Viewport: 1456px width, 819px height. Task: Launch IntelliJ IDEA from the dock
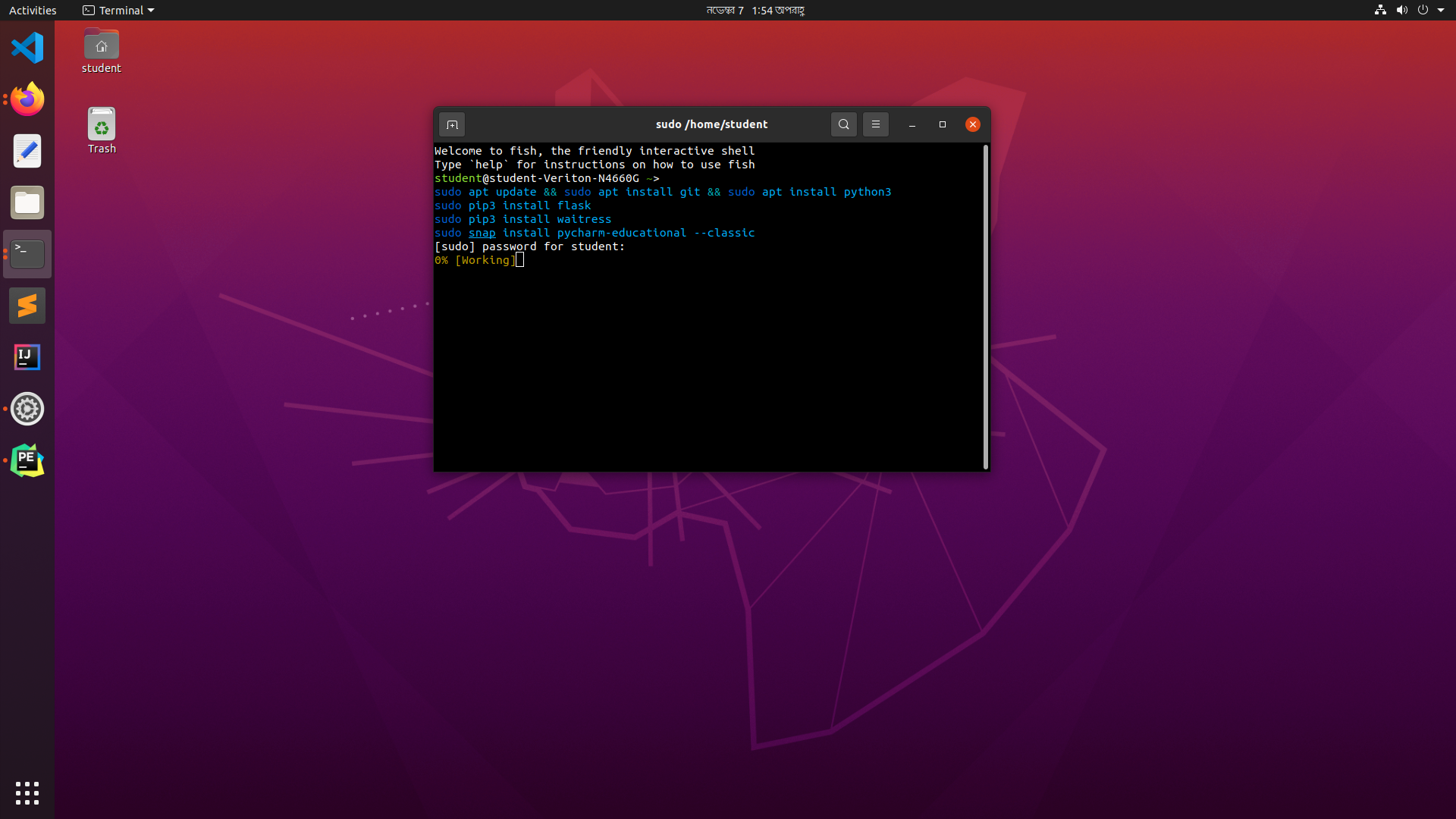click(x=27, y=357)
